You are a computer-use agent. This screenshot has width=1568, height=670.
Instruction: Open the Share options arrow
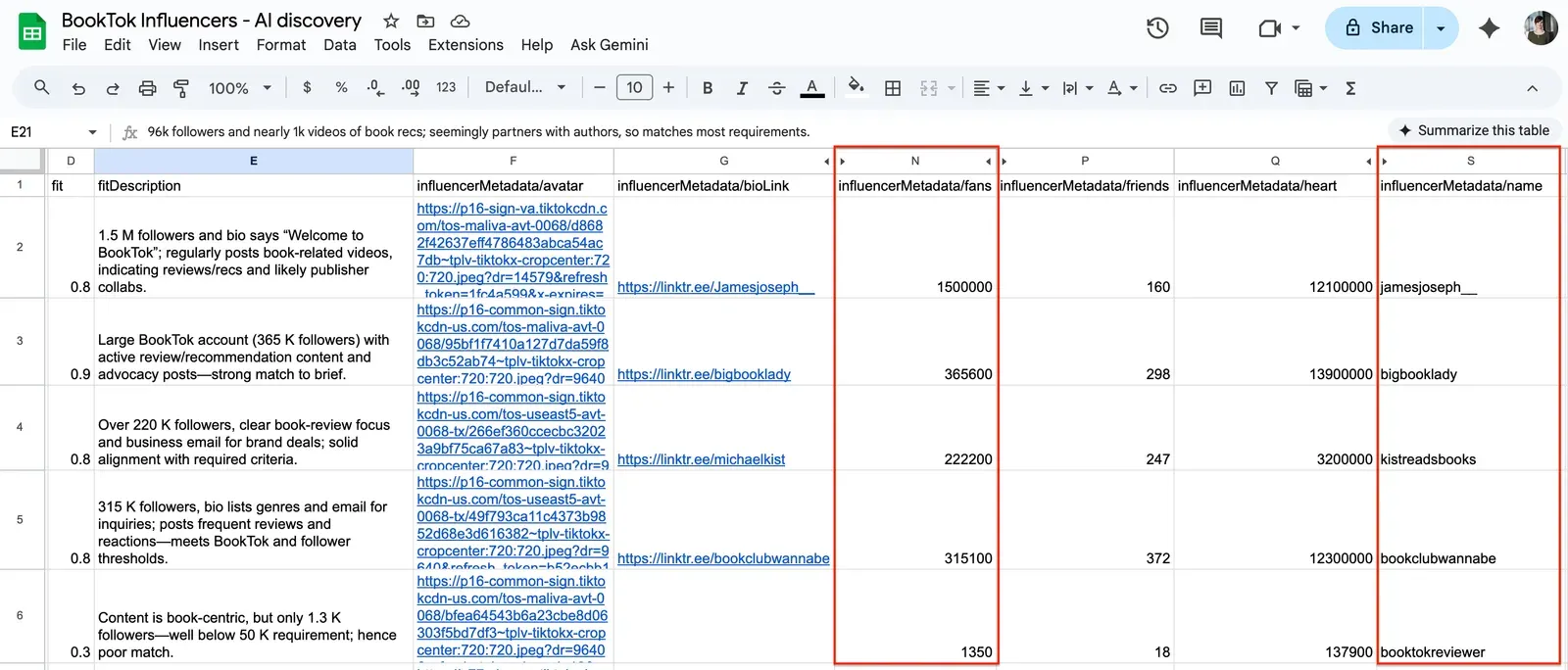[x=1441, y=28]
